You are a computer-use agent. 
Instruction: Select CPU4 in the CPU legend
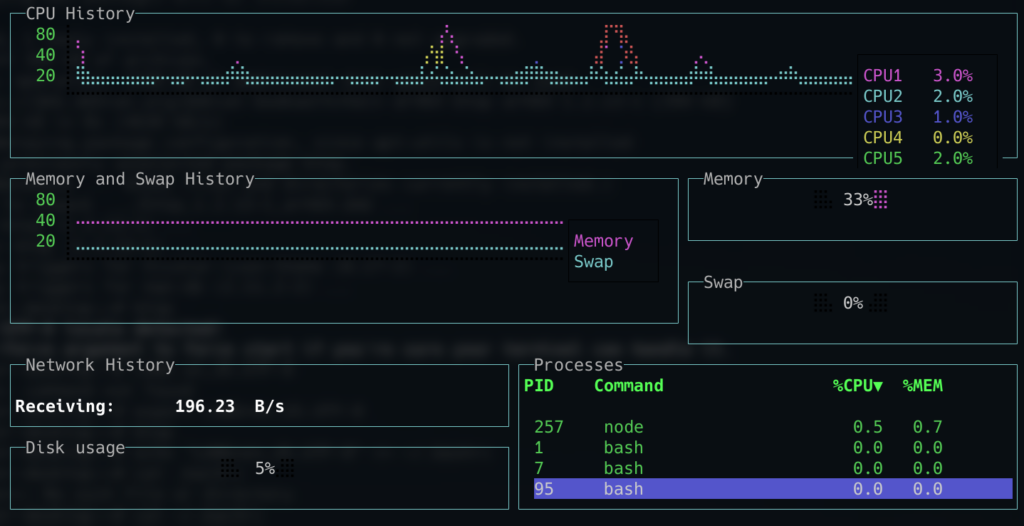click(882, 137)
